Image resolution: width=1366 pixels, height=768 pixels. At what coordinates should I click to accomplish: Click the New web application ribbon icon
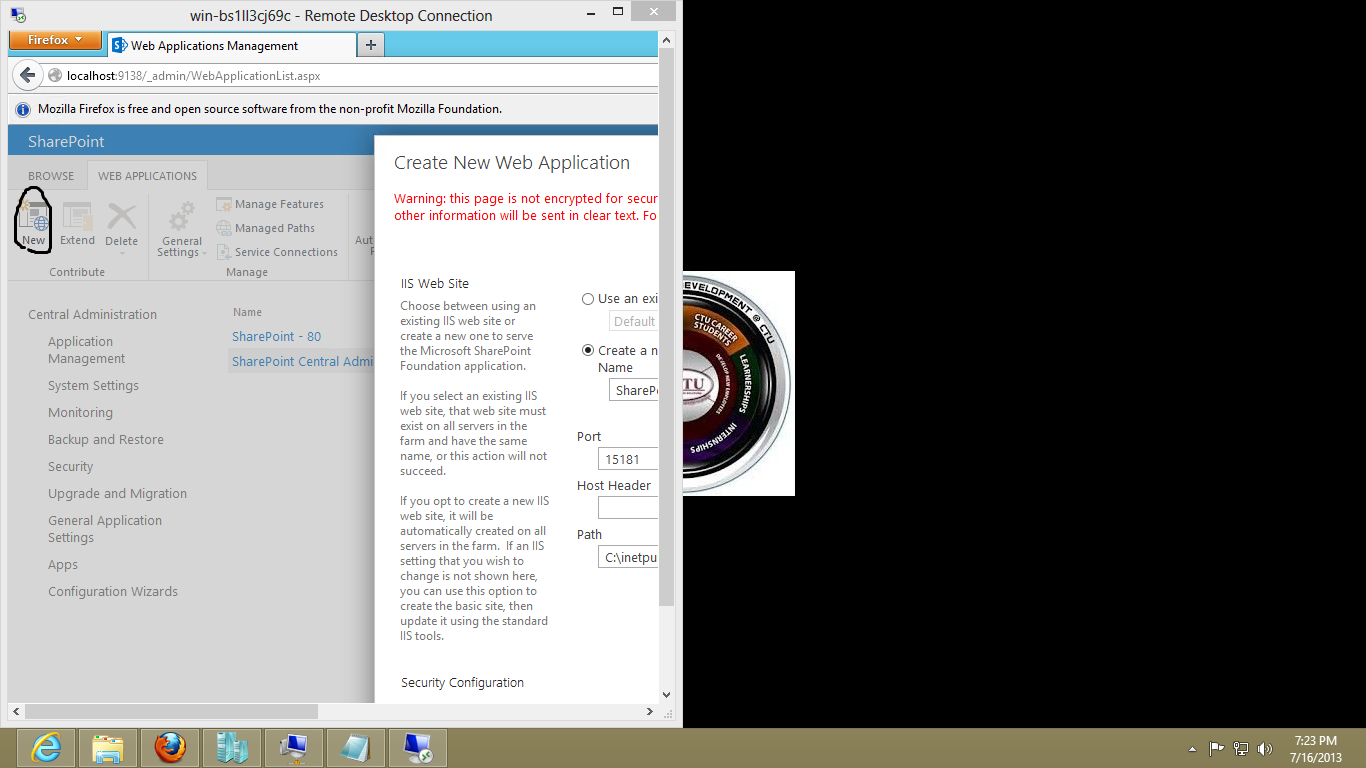pyautogui.click(x=34, y=223)
